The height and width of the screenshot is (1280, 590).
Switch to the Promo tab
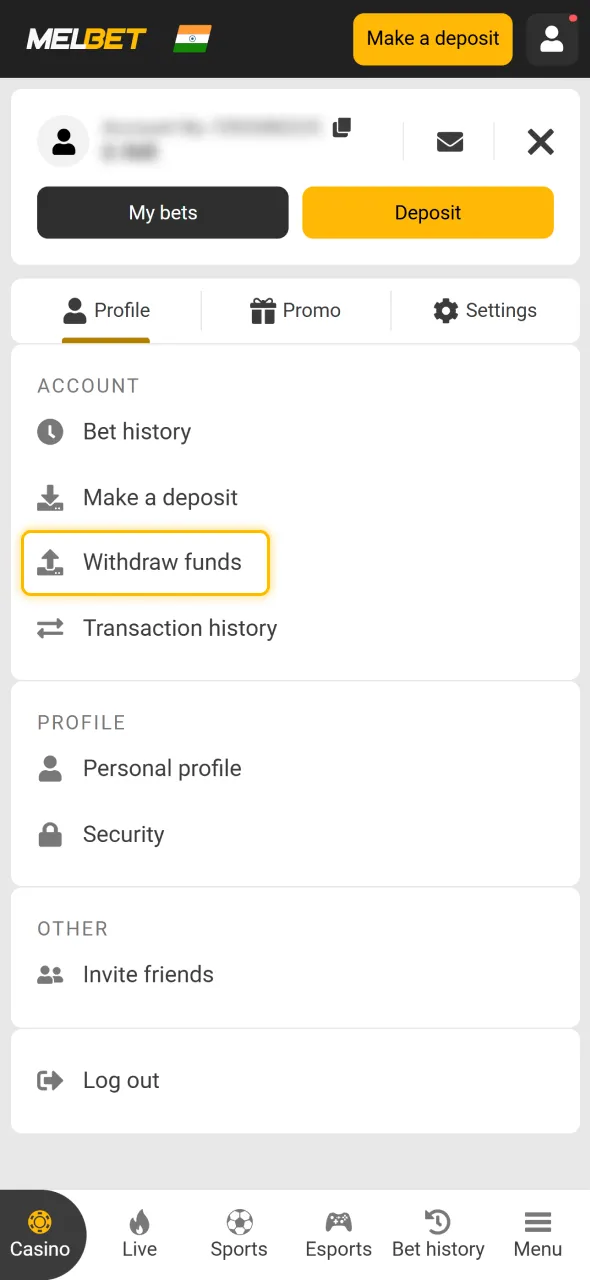296,311
